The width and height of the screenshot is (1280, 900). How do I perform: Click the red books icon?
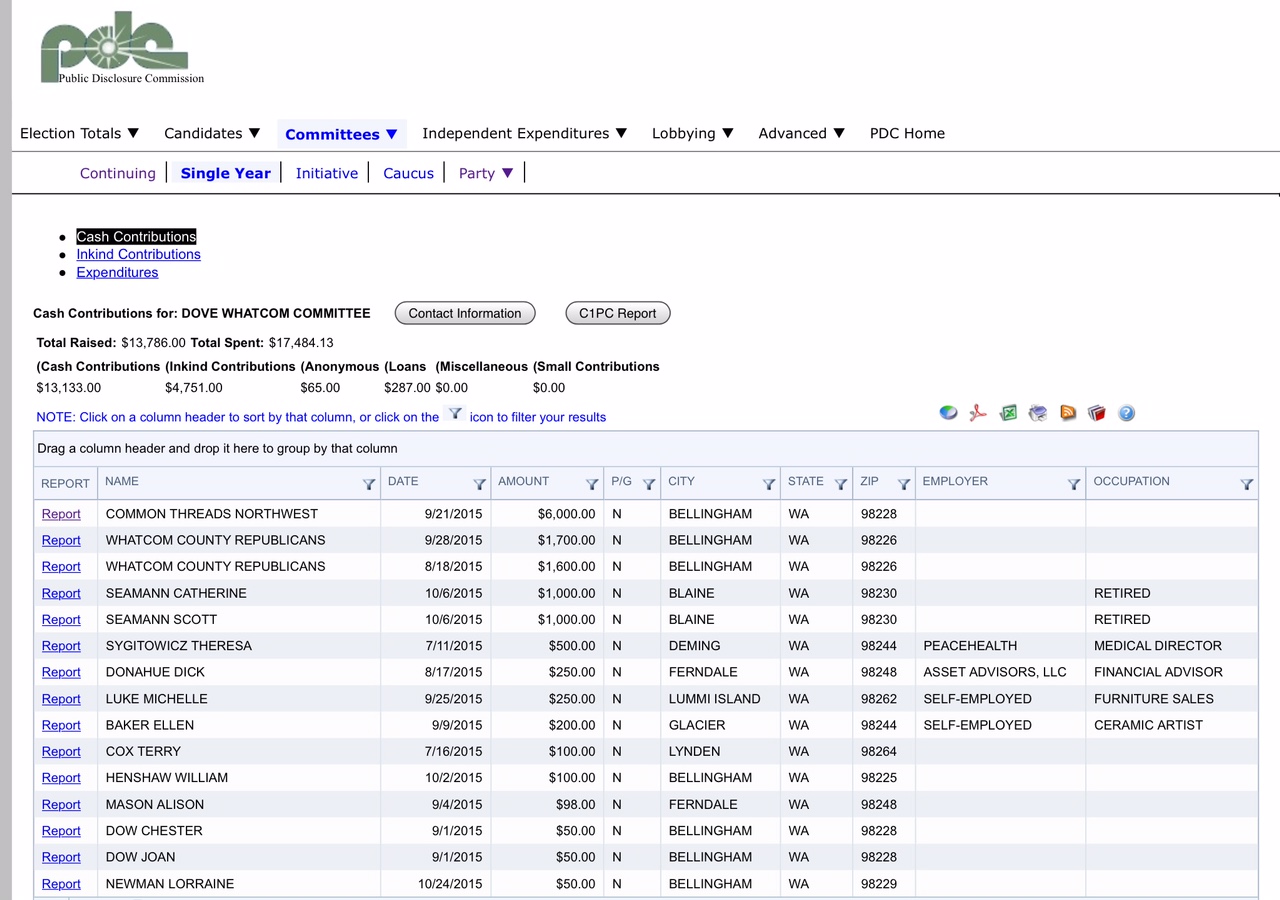pos(1097,413)
